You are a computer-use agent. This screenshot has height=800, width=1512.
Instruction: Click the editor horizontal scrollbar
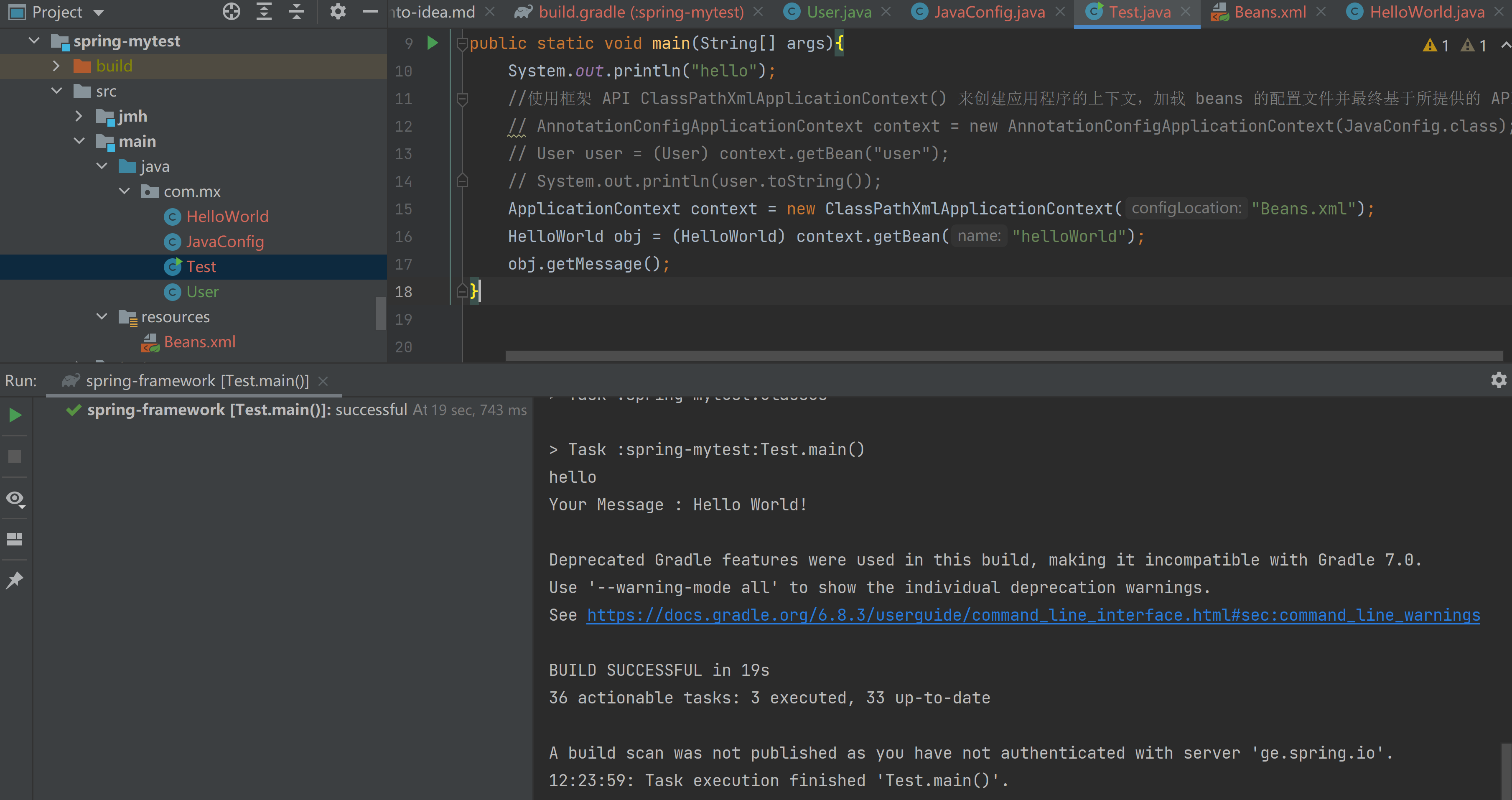click(x=1004, y=356)
